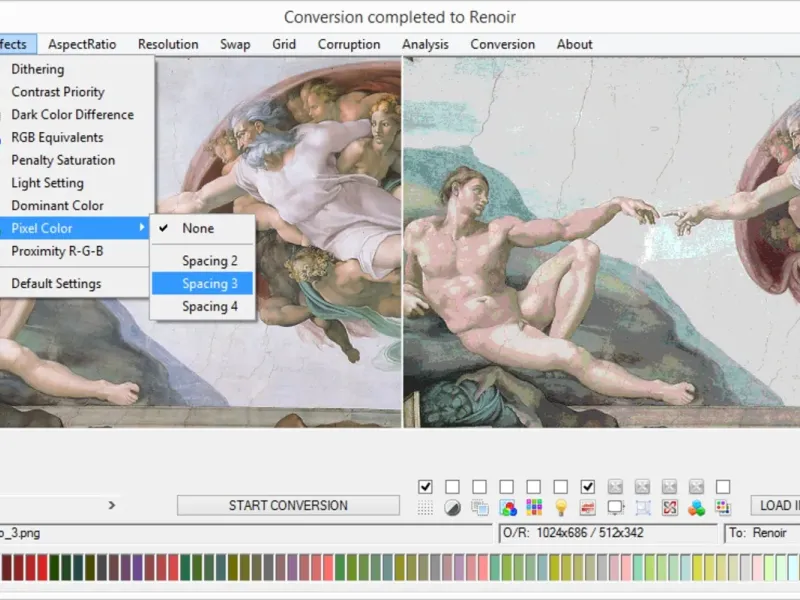Viewport: 800px width, 600px height.
Task: Click the LOAD button at the right
Action: pyautogui.click(x=773, y=505)
